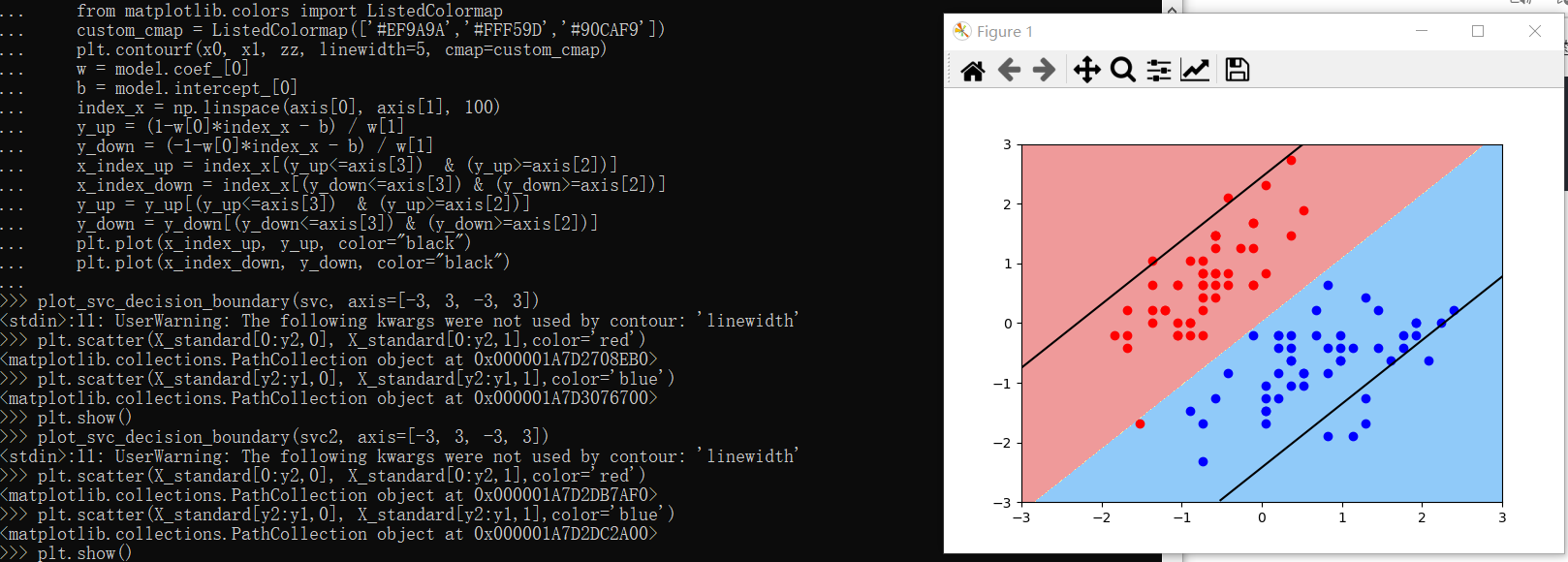1568x562 pixels.
Task: Click the y-axis tick label 3
Action: click(x=1007, y=144)
